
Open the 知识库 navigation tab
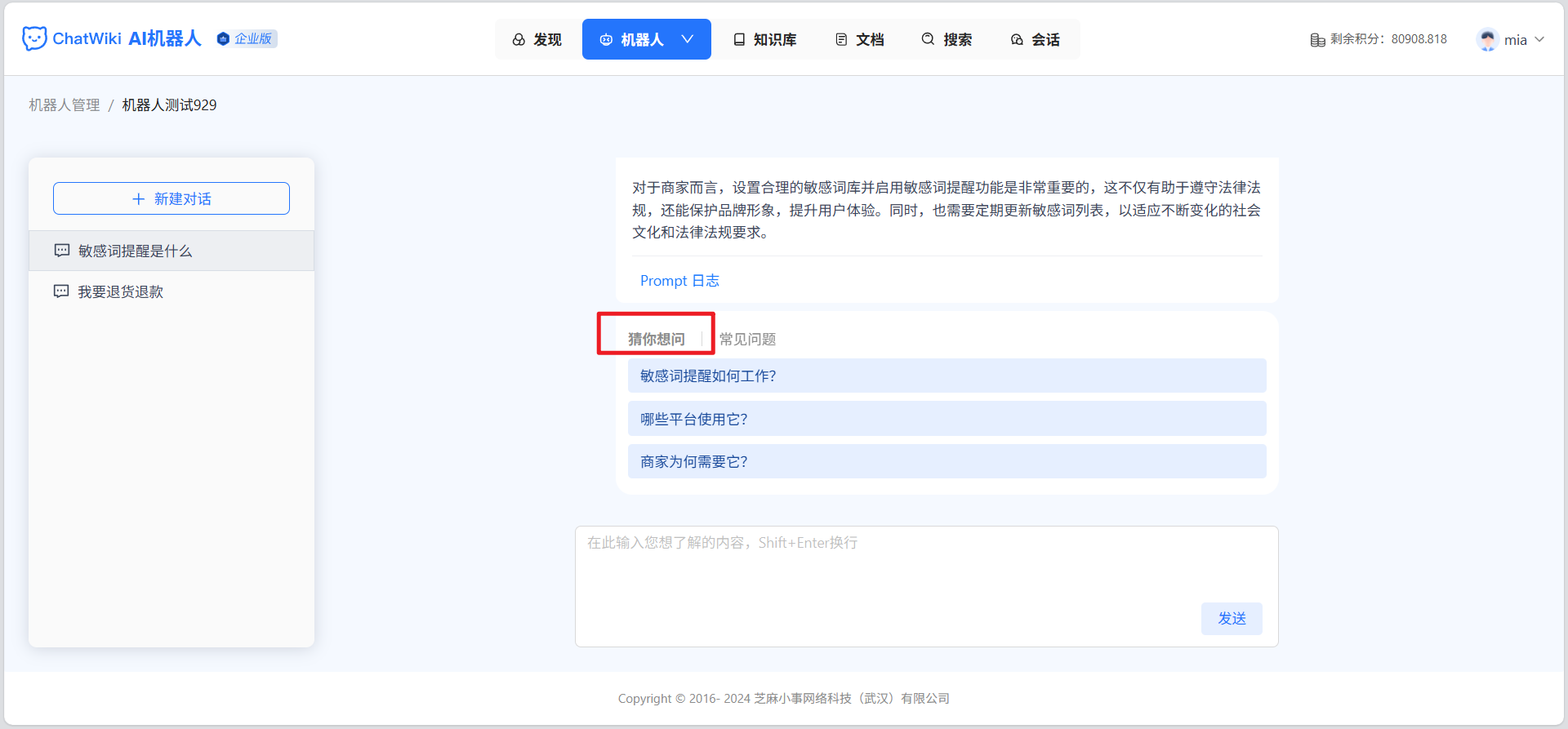[x=765, y=39]
